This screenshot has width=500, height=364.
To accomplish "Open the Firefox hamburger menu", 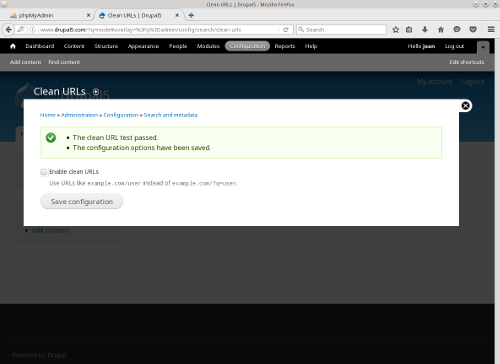I will (491, 30).
